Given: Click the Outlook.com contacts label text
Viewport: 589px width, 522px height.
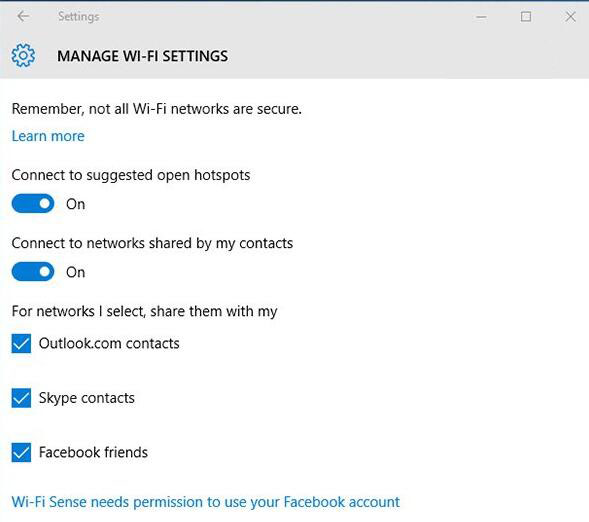Looking at the screenshot, I should click(109, 344).
